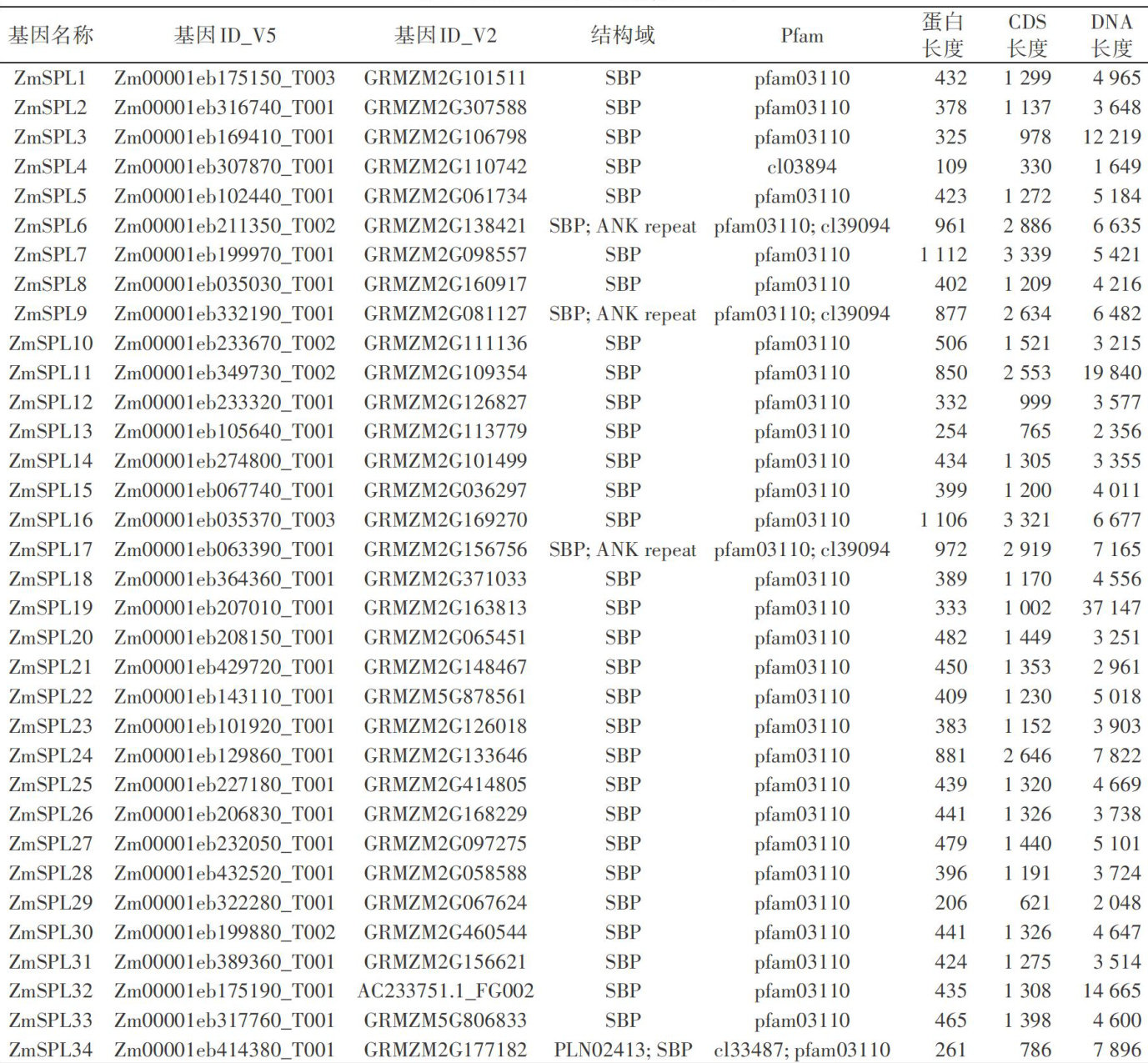Click the cell GRMZM5G878561
Screen dimensions: 1148x1063
445,696
